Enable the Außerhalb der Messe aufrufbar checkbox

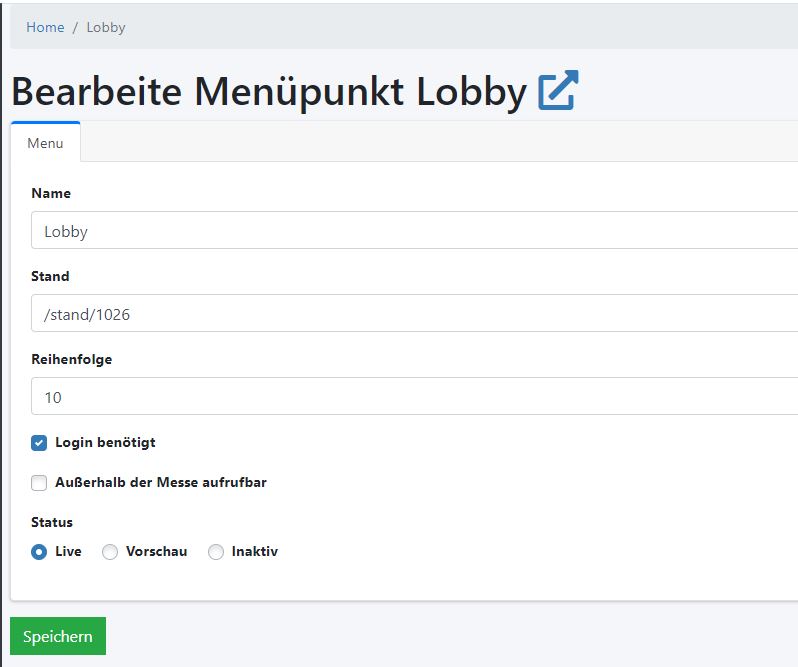click(39, 483)
